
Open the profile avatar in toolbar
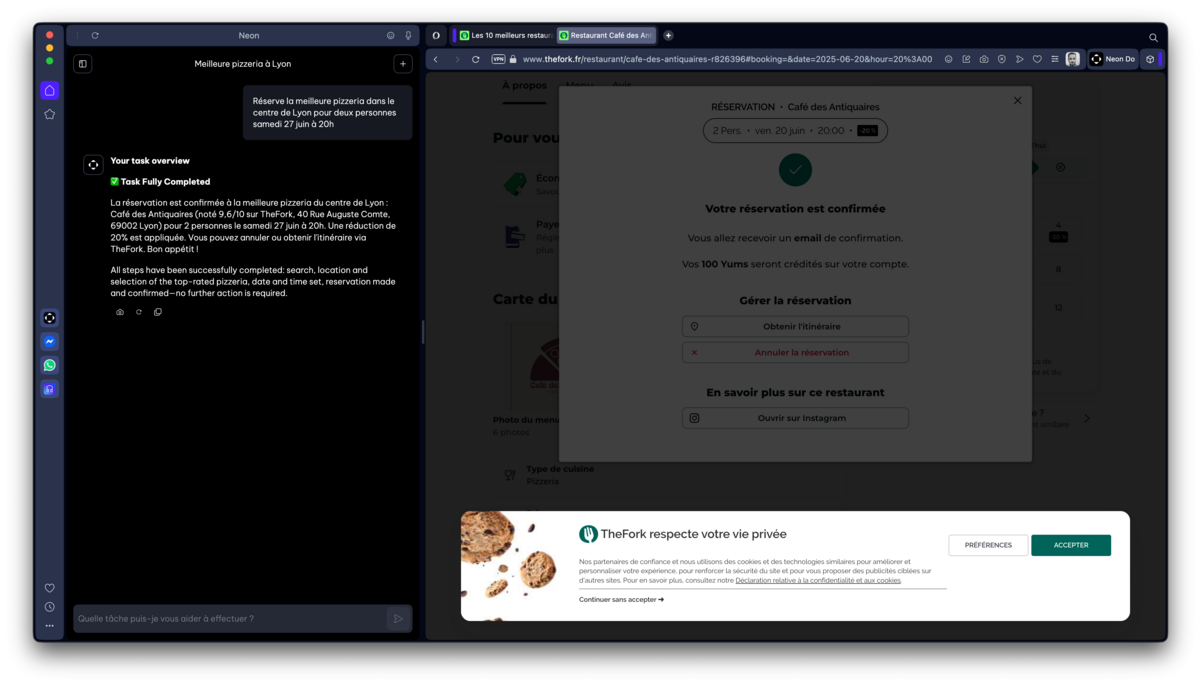coord(1073,59)
